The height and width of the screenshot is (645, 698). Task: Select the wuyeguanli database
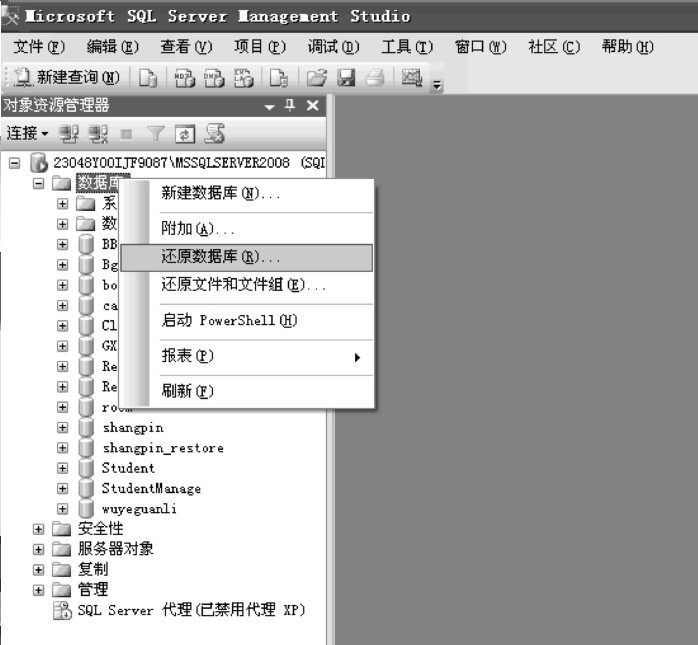click(x=139, y=509)
